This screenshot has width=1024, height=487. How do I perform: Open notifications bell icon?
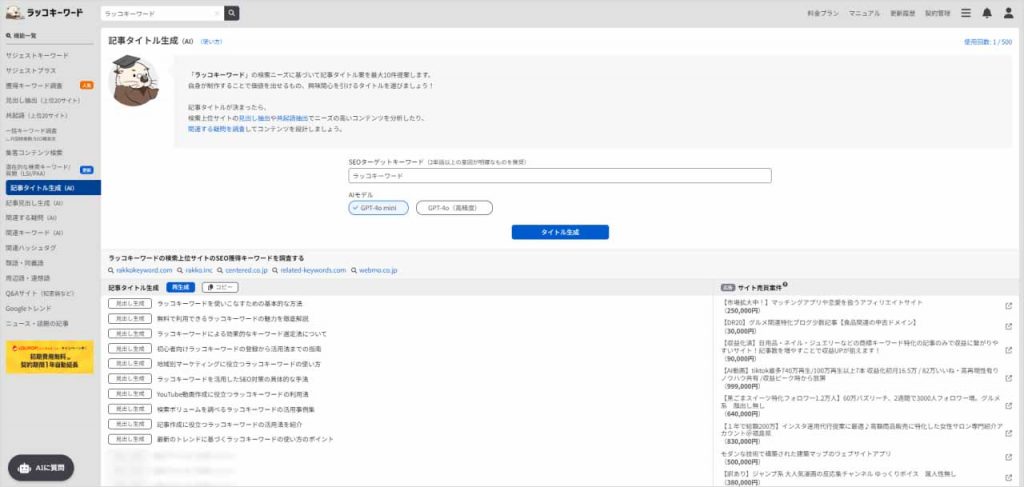(987, 13)
